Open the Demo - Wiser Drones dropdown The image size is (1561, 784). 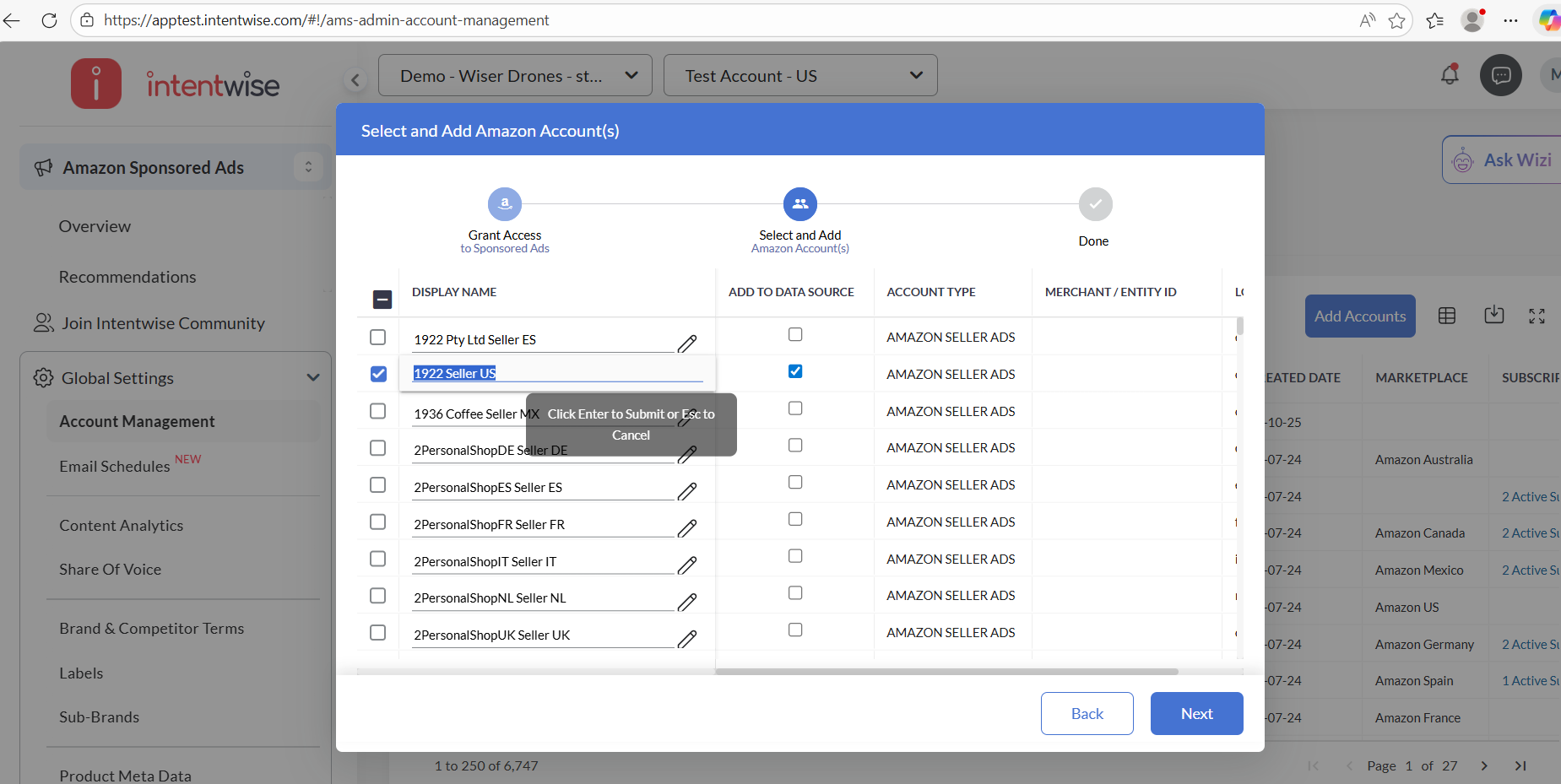click(515, 76)
